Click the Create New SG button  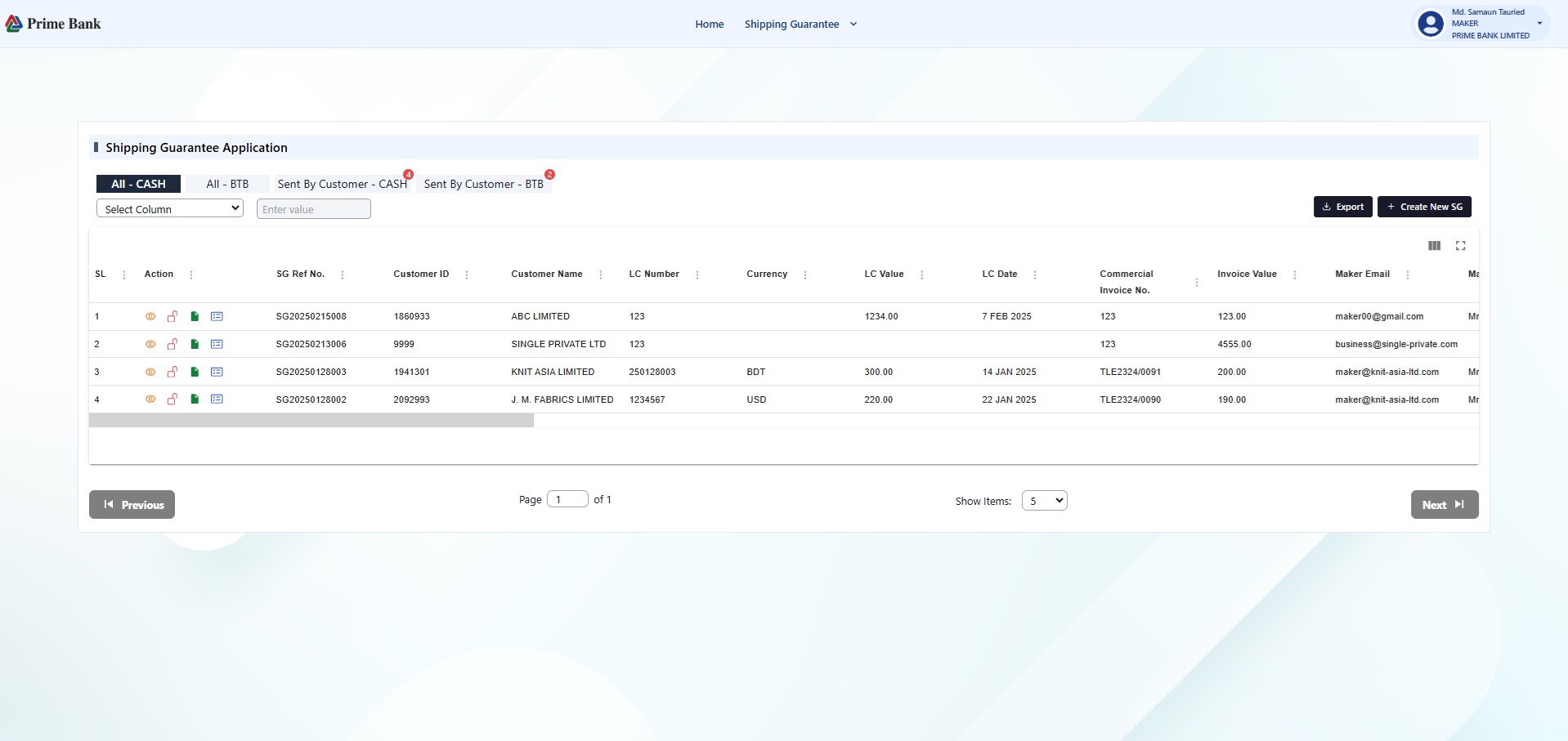pos(1424,207)
